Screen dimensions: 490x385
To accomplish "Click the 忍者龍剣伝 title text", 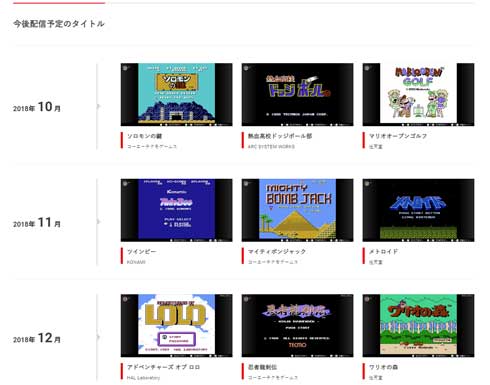I will [x=262, y=367].
